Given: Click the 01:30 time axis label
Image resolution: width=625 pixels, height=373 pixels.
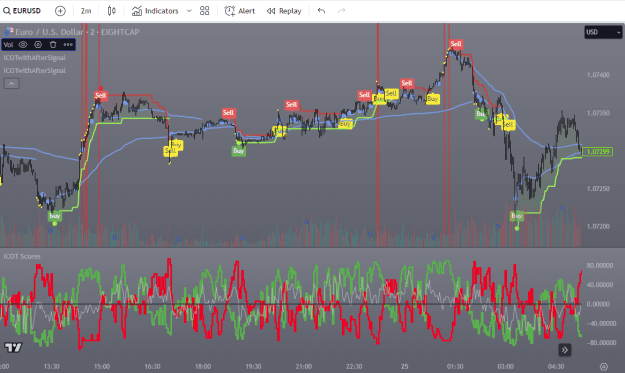Looking at the screenshot, I should tap(455, 367).
